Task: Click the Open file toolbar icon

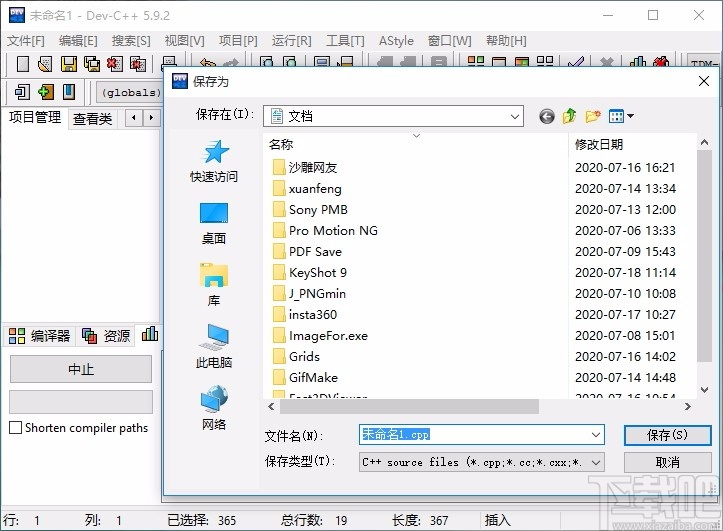Action: [x=45, y=64]
